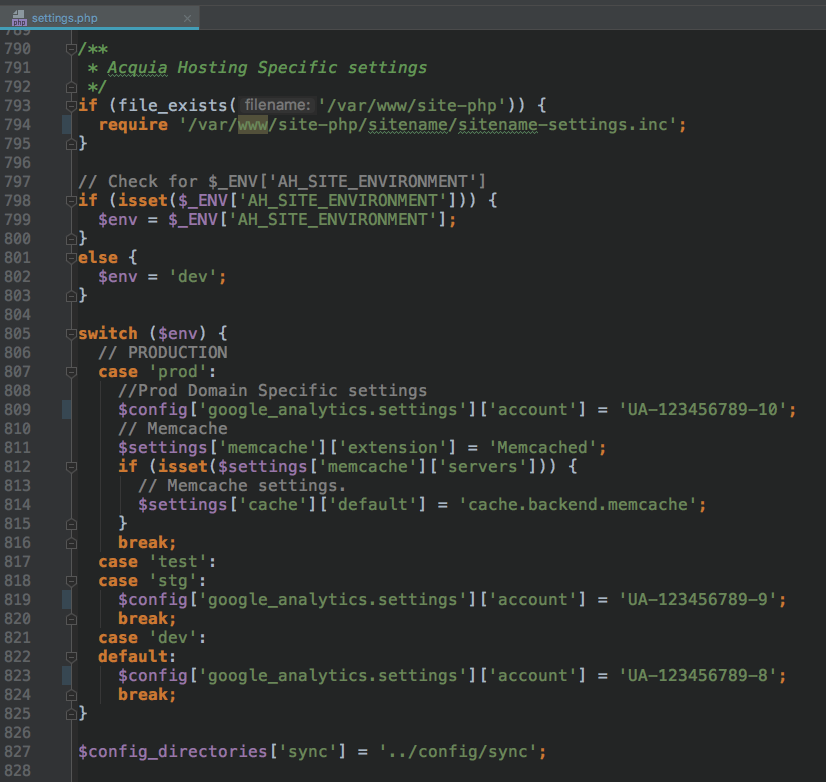Click the '// Memcache settings.' comment
Viewport: 826px width, 782px height.
[x=242, y=486]
